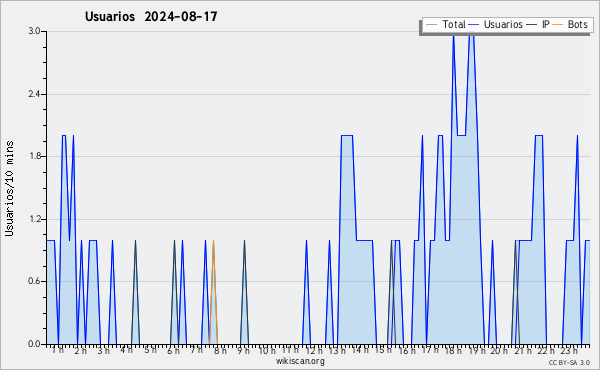The width and height of the screenshot is (600, 370).
Task: Select the 'IP' legend entry
Action: pos(546,24)
